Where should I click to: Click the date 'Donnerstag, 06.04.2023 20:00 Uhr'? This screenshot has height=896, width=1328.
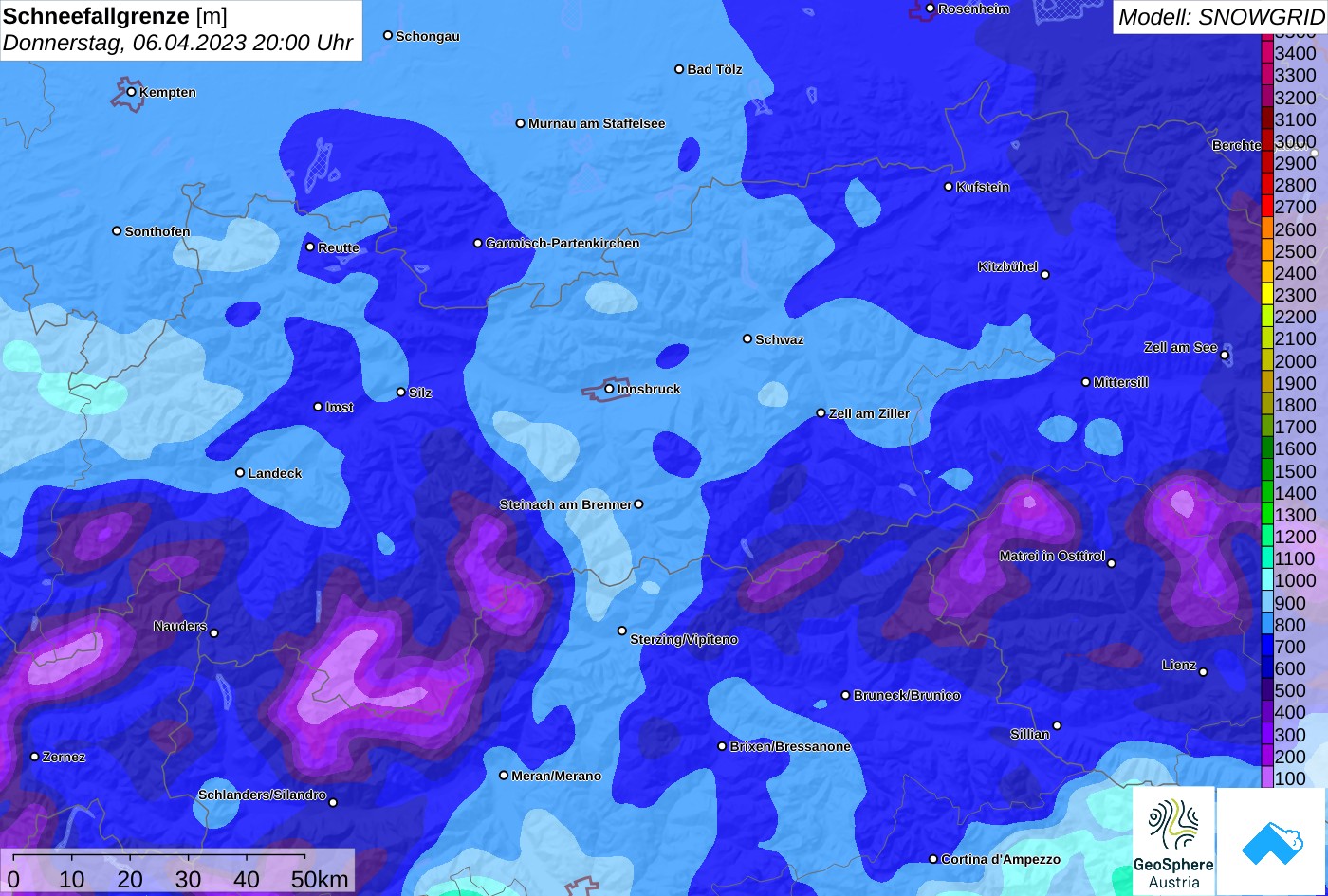point(178,43)
